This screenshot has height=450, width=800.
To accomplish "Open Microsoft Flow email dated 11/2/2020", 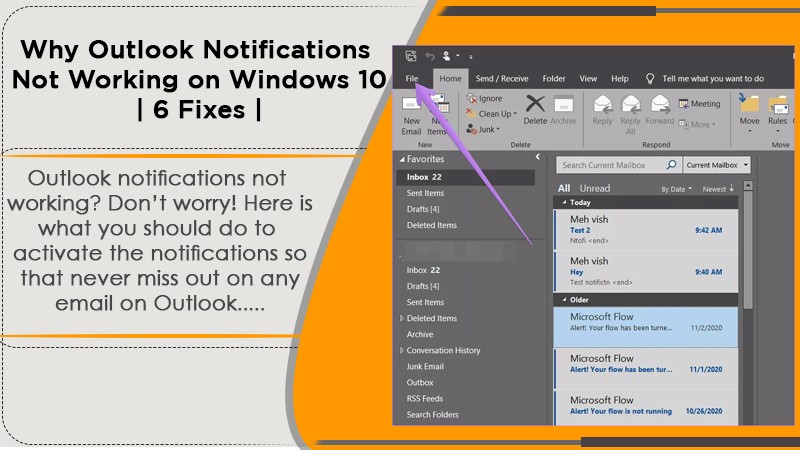I will pyautogui.click(x=646, y=327).
